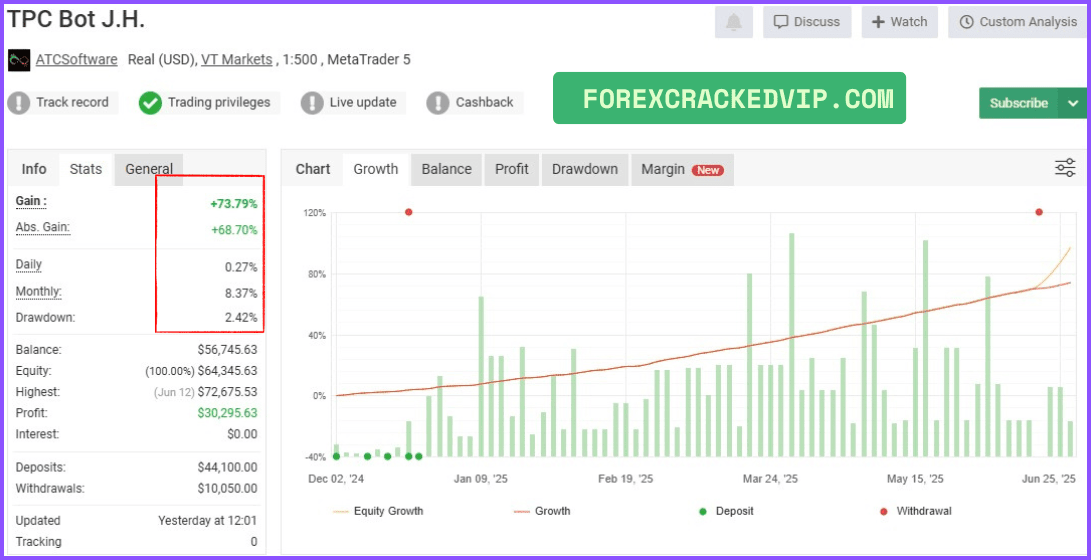Click the Tracking value 0

[254, 542]
